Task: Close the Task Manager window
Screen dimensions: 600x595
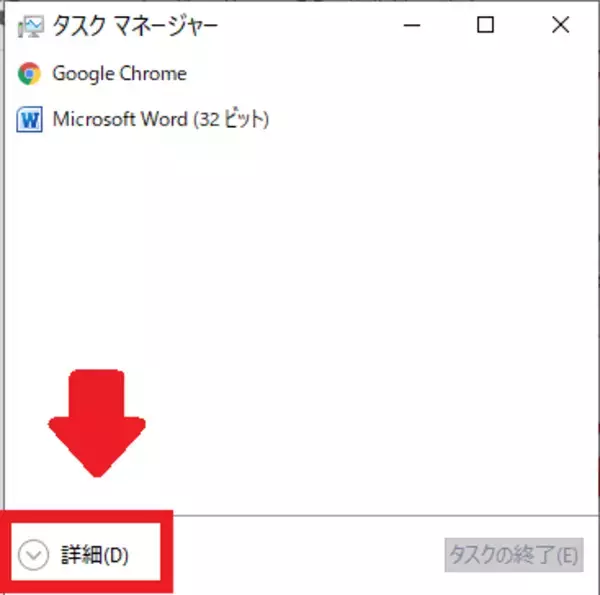Action: [561, 25]
